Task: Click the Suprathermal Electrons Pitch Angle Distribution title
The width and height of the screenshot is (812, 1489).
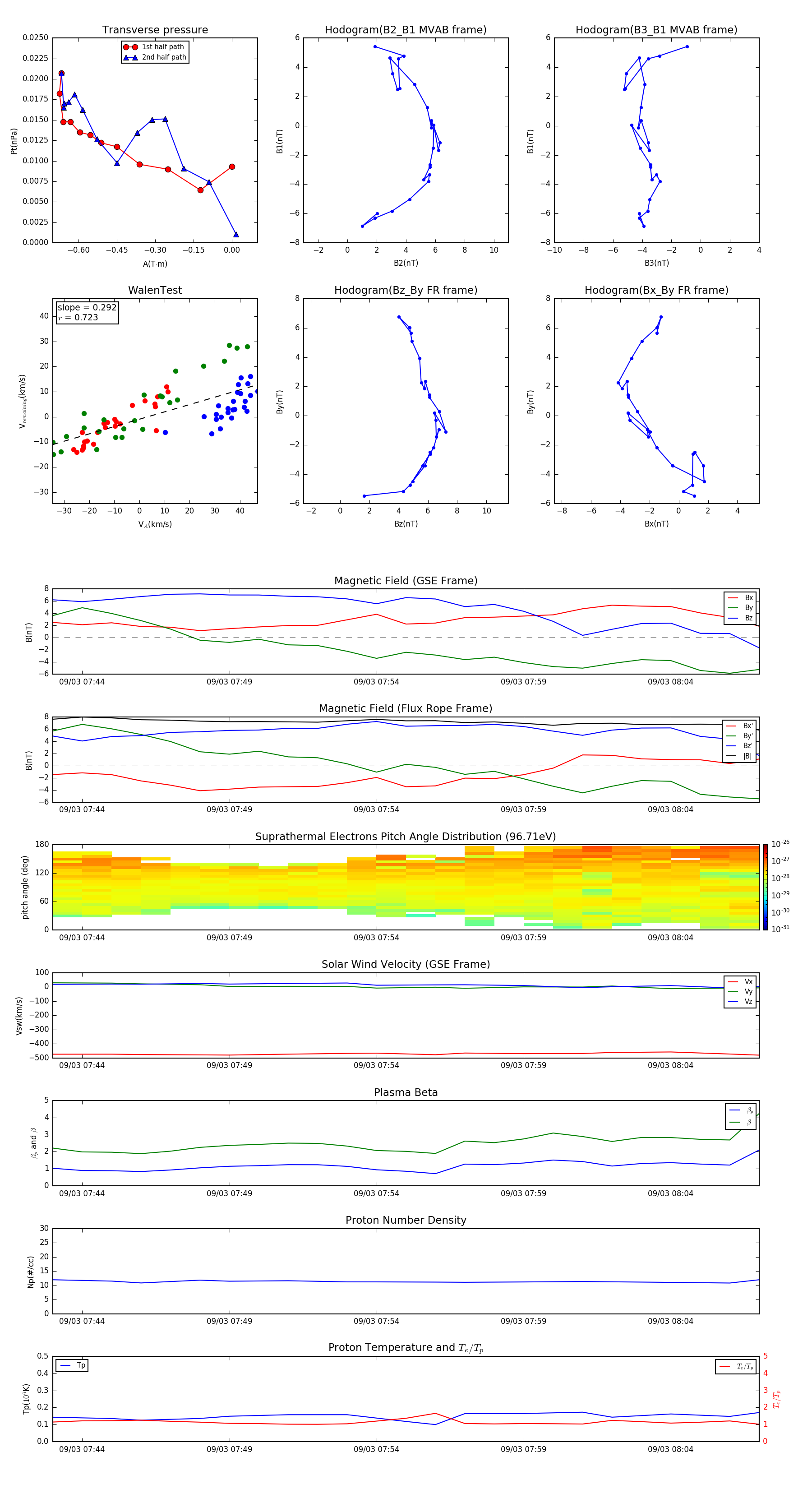Action: pos(406,837)
